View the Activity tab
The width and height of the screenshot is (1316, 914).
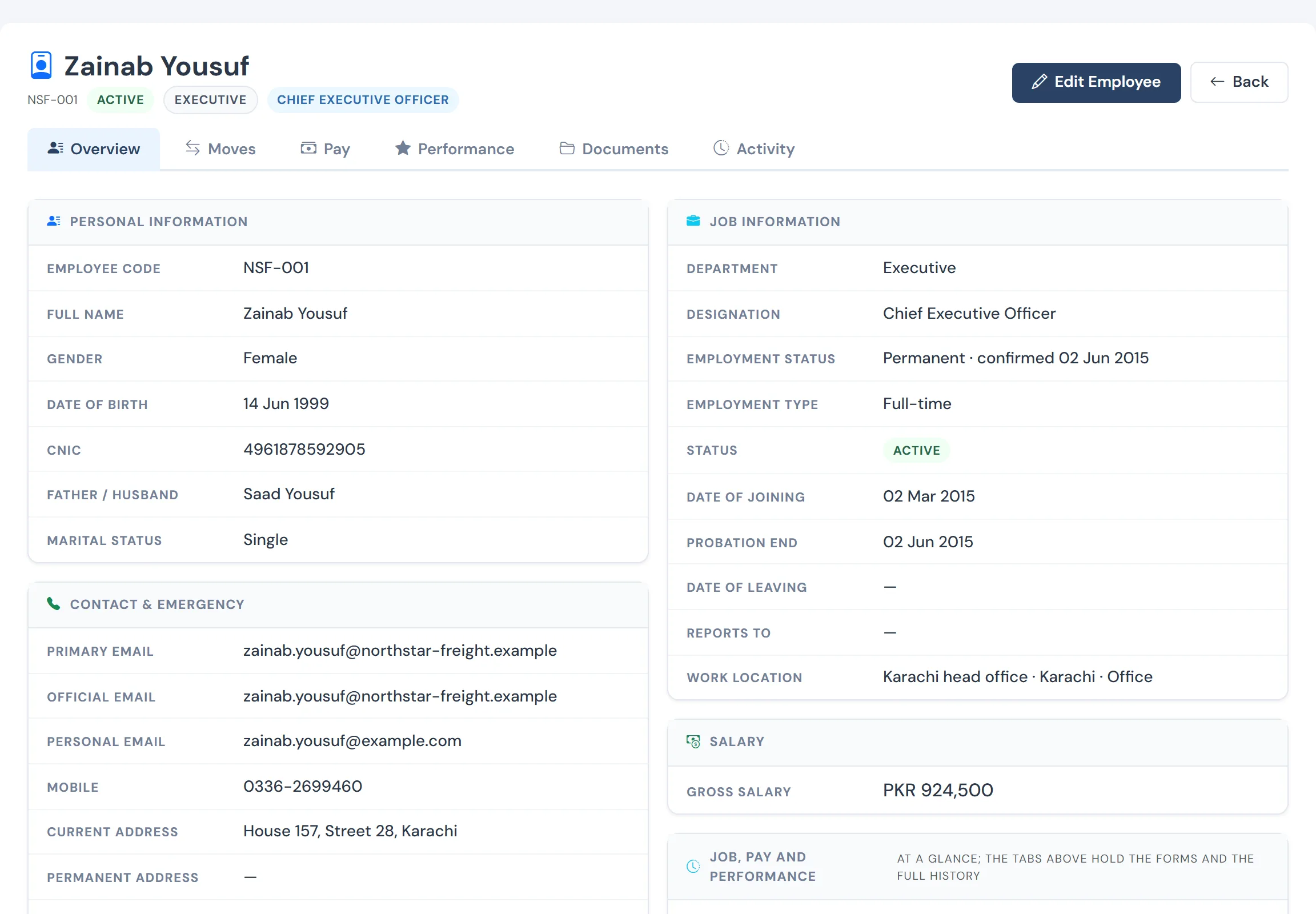tap(753, 149)
